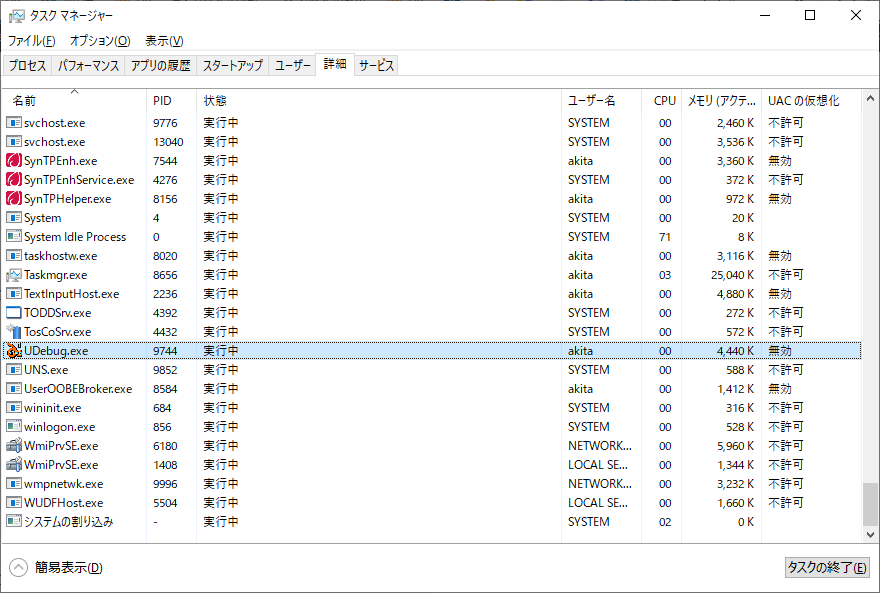
Task: Click the winlogon.exe process icon
Action: 13,426
